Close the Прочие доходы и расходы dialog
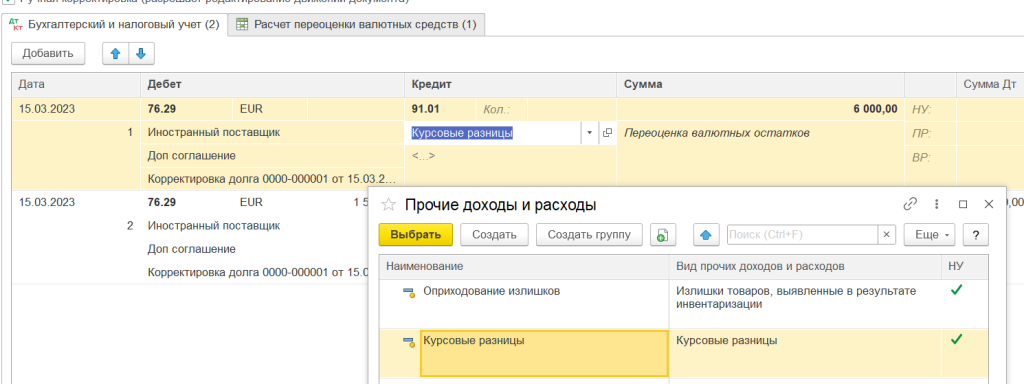This screenshot has height=384, width=1024. pyautogui.click(x=989, y=204)
